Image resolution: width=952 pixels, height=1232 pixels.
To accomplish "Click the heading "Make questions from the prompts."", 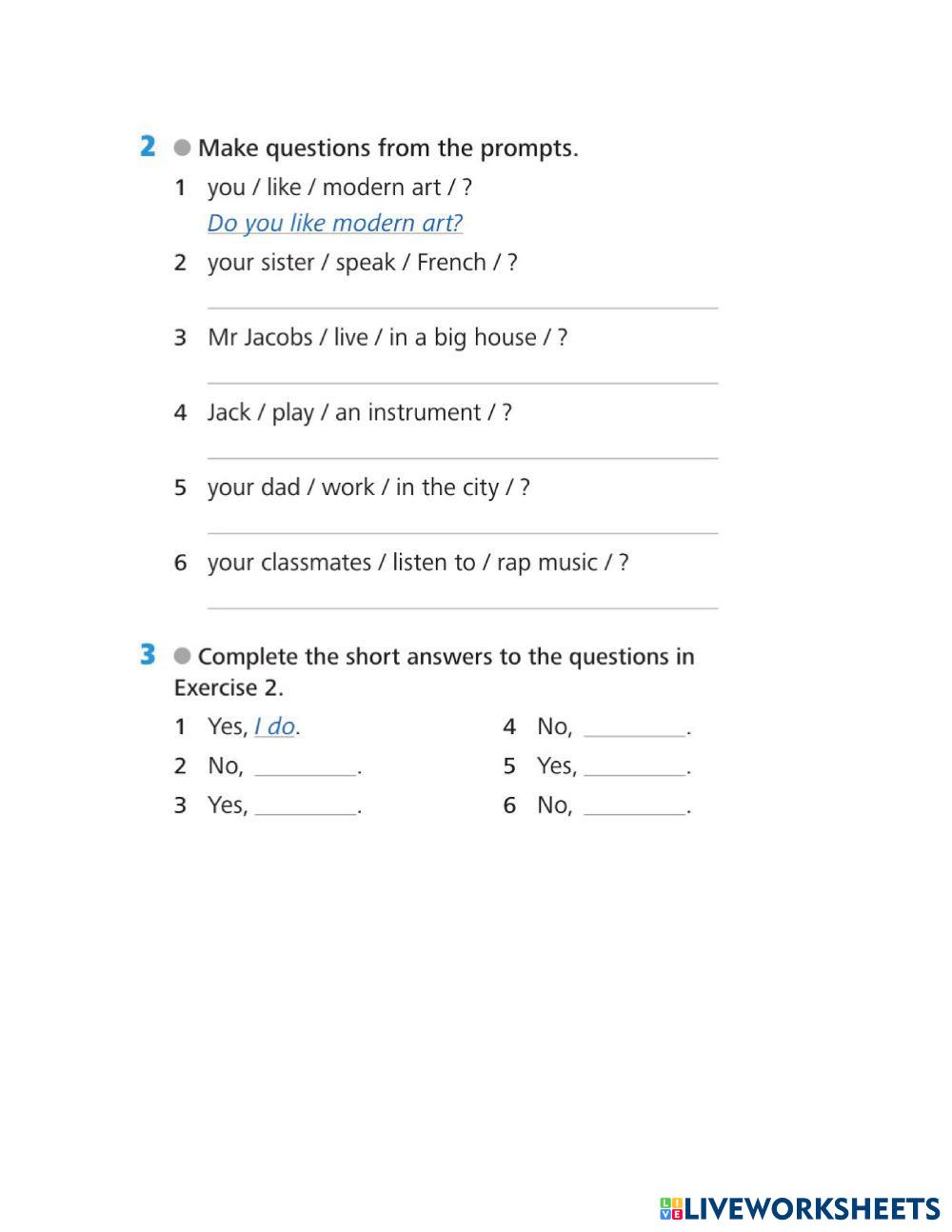I will [387, 149].
